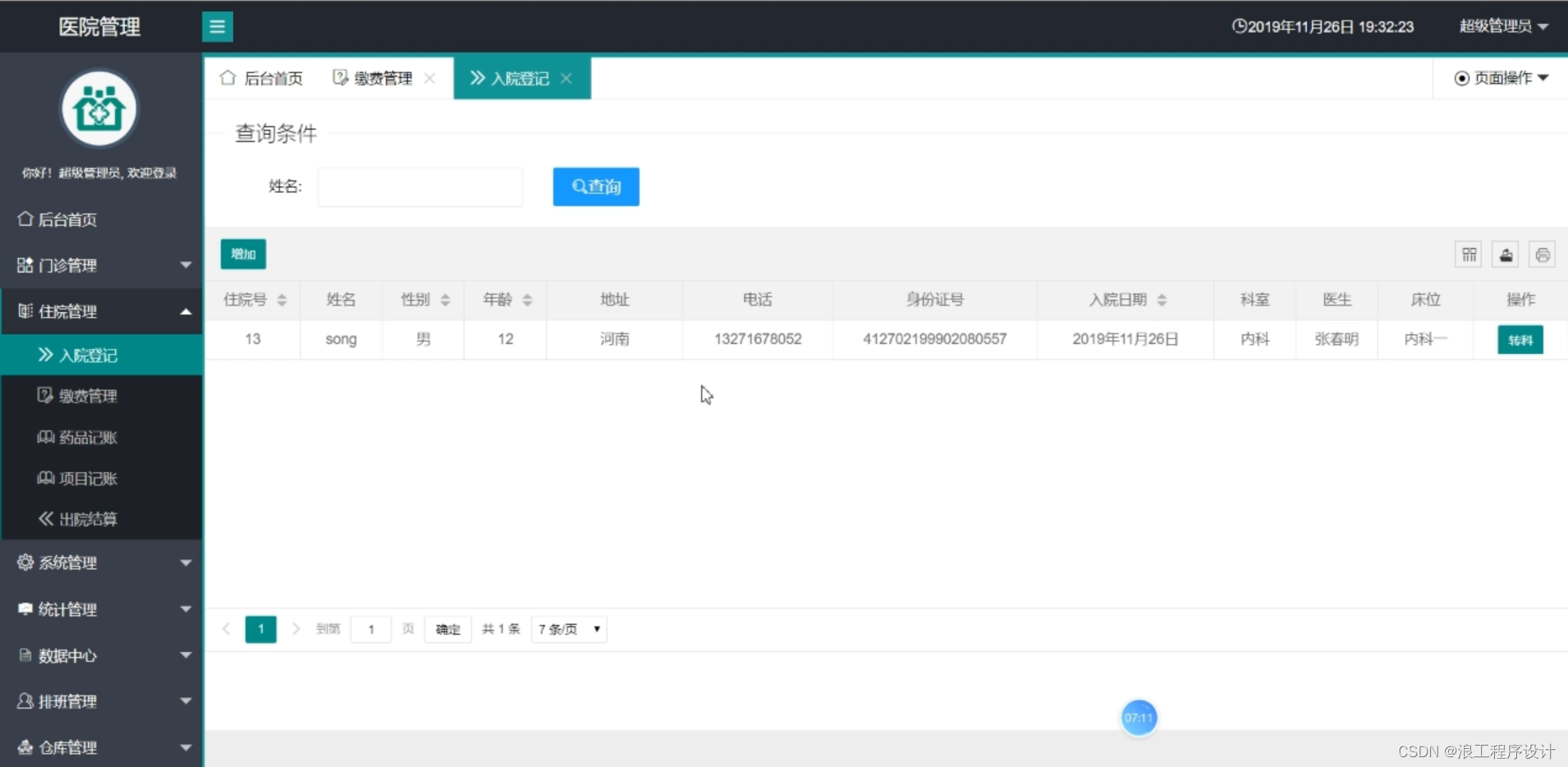
Task: Expand 排班管理 sidebar menu
Action: click(102, 701)
